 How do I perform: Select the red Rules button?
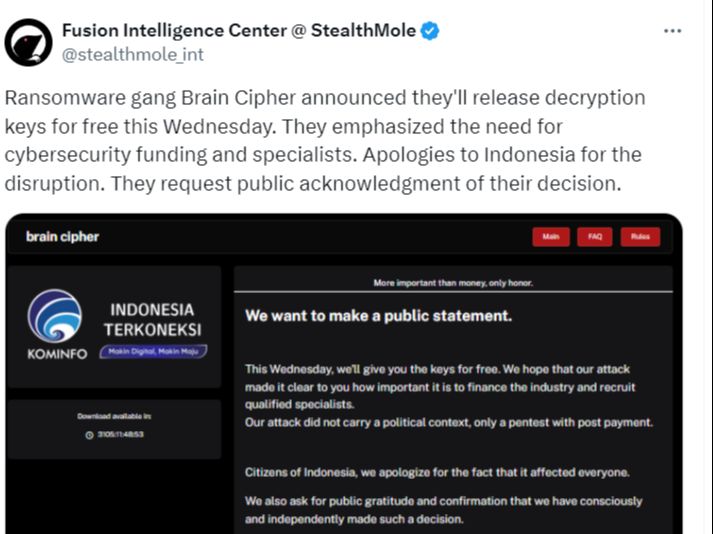point(640,237)
